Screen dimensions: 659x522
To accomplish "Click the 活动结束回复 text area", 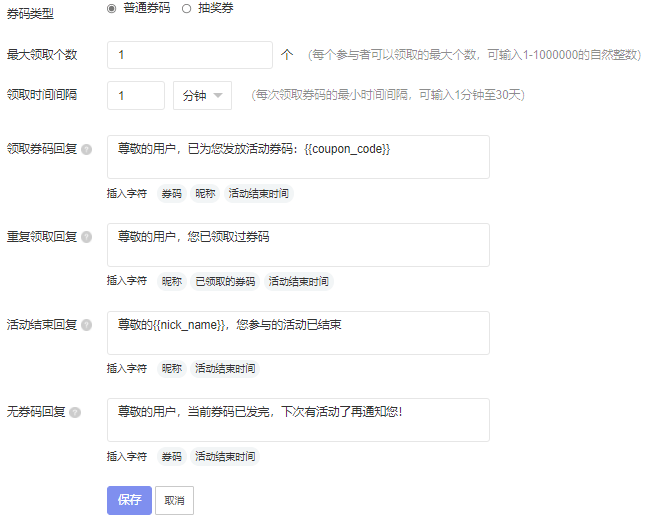I will [298, 333].
